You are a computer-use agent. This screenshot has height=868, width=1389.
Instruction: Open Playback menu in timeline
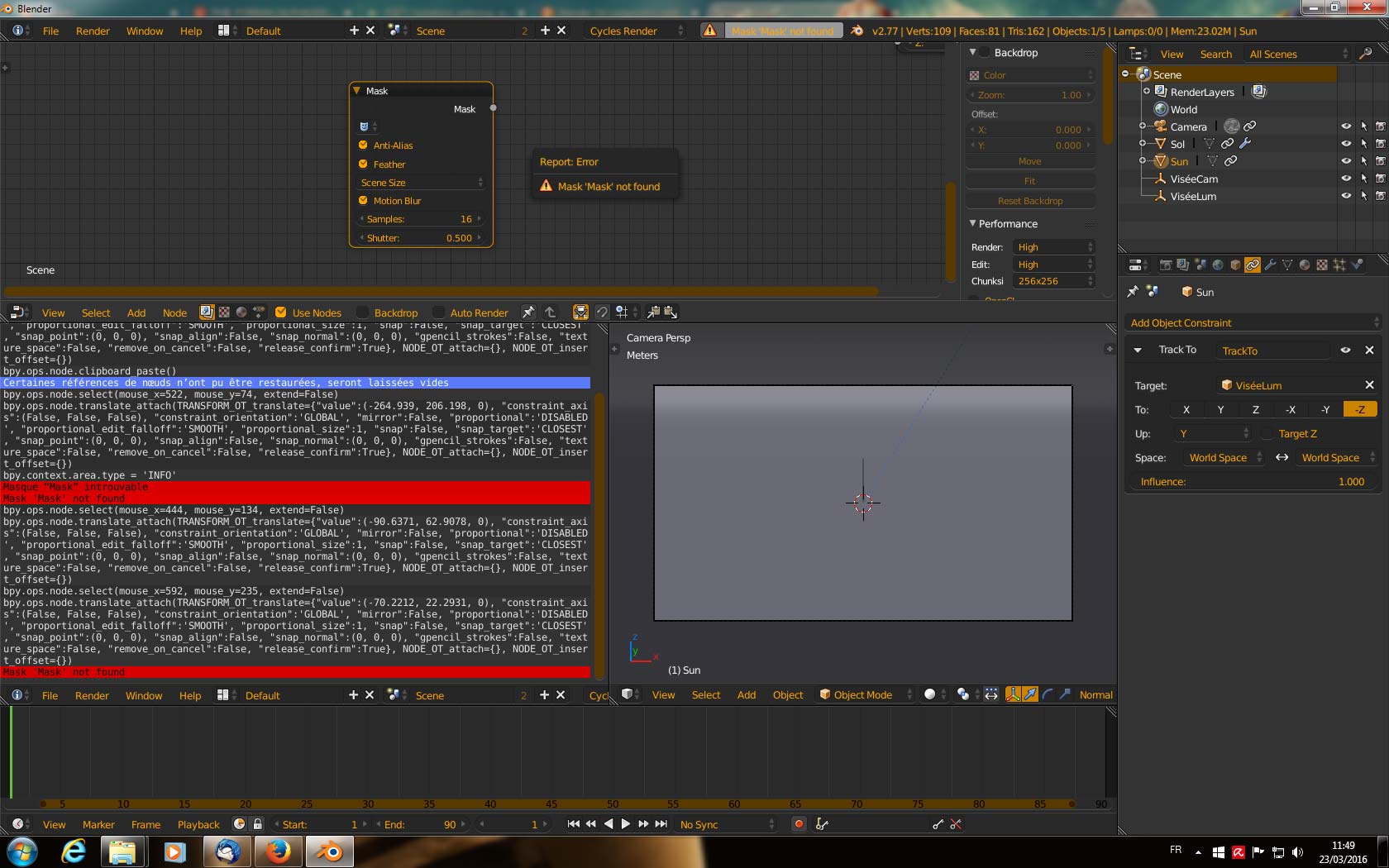tap(198, 824)
